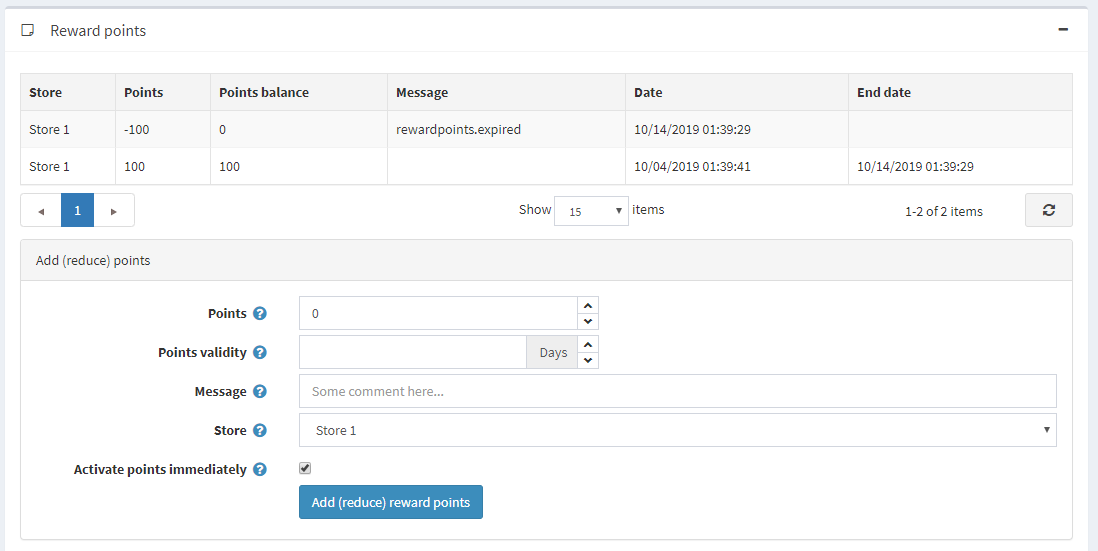Click the help icon beside Points validity
Viewport: 1098px width, 551px height.
pyautogui.click(x=260, y=353)
